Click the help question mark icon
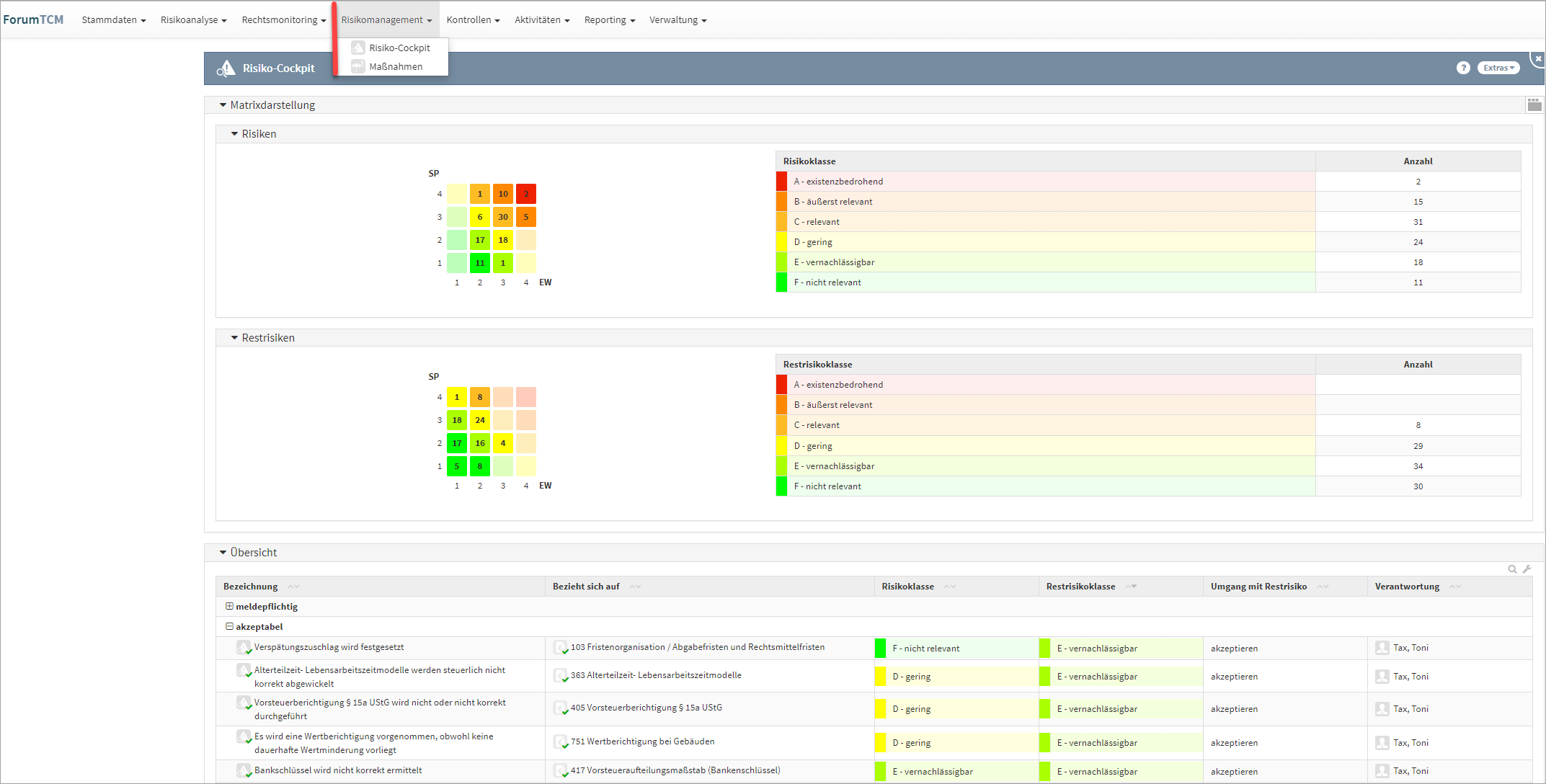This screenshot has width=1546, height=784. point(1462,68)
